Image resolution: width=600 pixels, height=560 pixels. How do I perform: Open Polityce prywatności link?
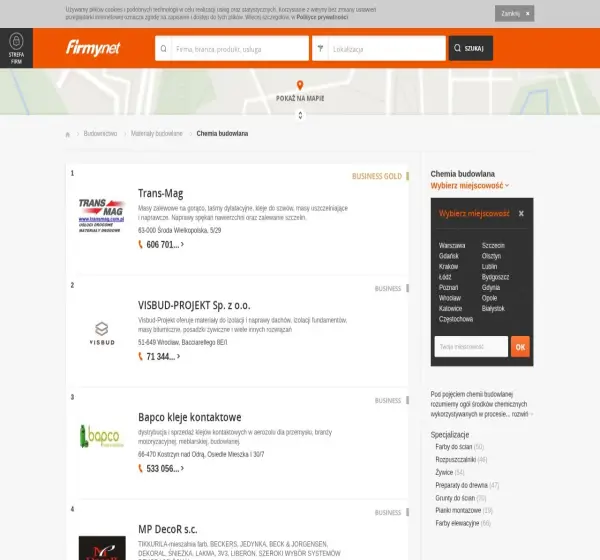[322, 17]
